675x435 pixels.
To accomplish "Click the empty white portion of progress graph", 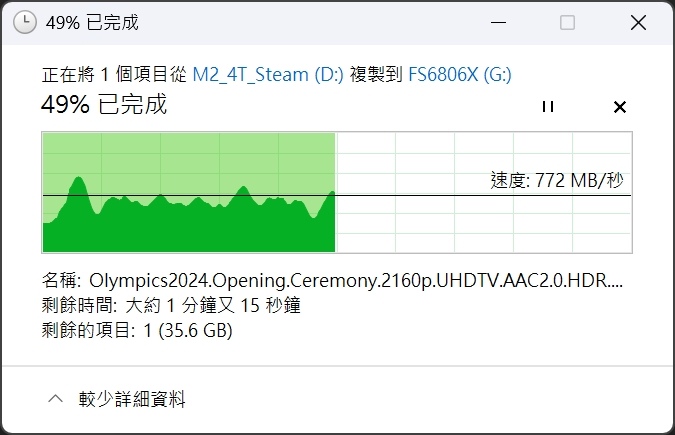I will pyautogui.click(x=484, y=224).
